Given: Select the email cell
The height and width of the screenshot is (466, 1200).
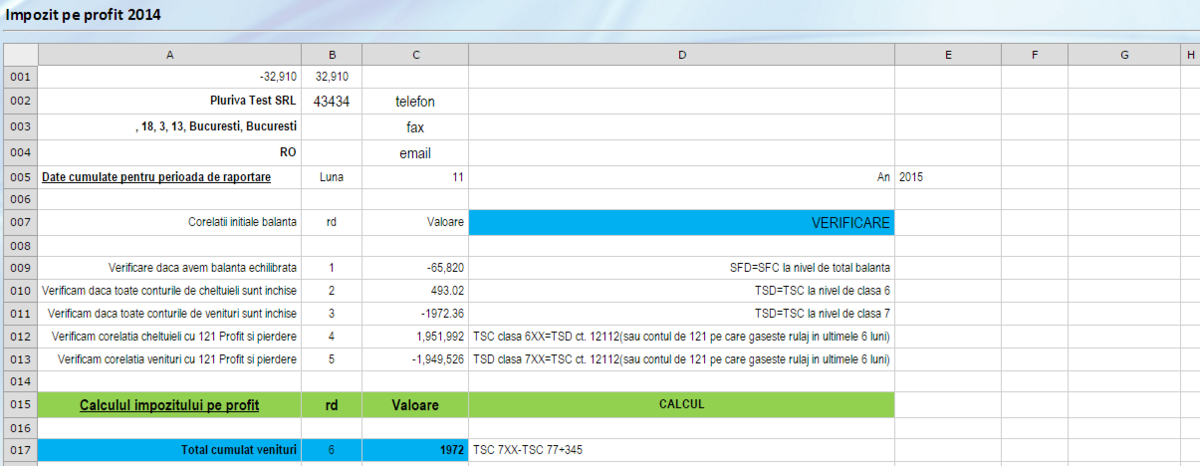Looking at the screenshot, I should [x=415, y=153].
